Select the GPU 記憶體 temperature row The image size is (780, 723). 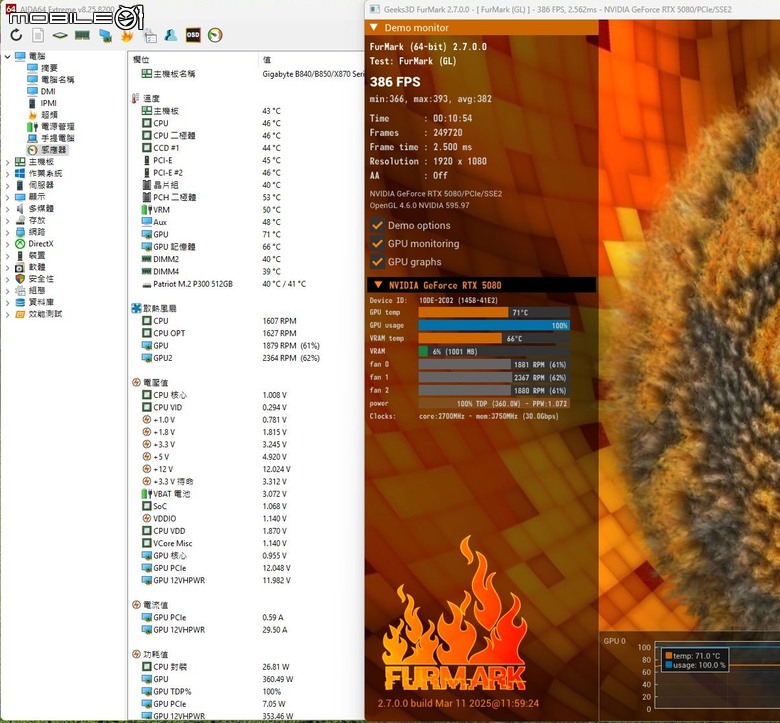click(x=246, y=247)
